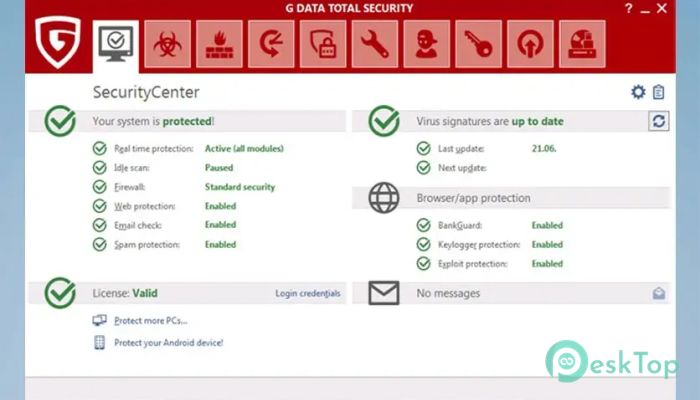This screenshot has height=400, width=700.
Task: Open the Encryption key tab
Action: (478, 44)
